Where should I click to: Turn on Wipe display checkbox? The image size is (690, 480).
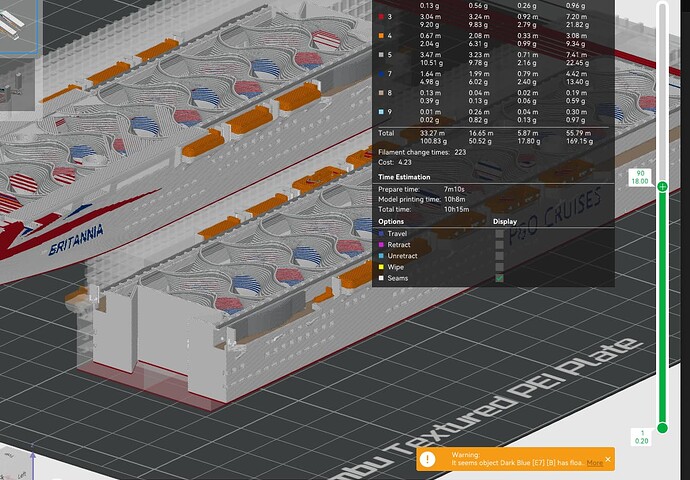[499, 267]
